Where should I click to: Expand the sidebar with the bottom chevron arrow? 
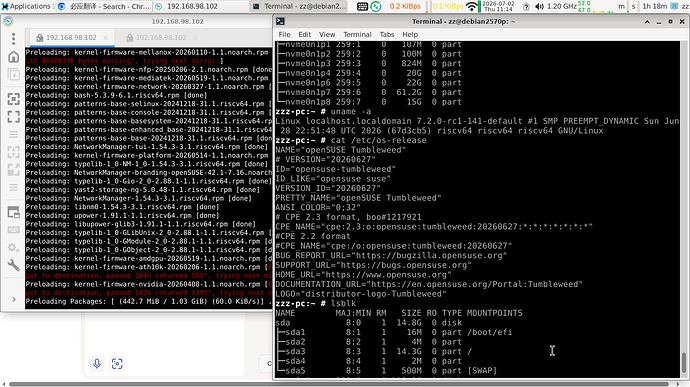[x=14, y=300]
